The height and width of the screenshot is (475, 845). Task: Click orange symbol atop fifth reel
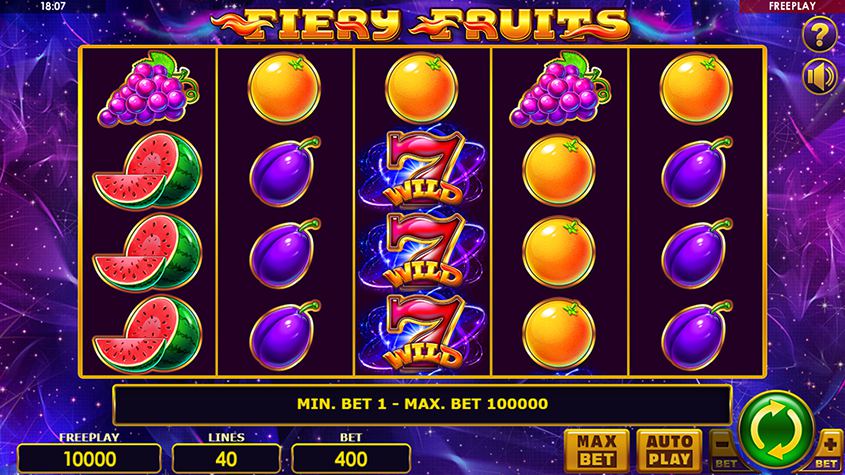[x=696, y=88]
